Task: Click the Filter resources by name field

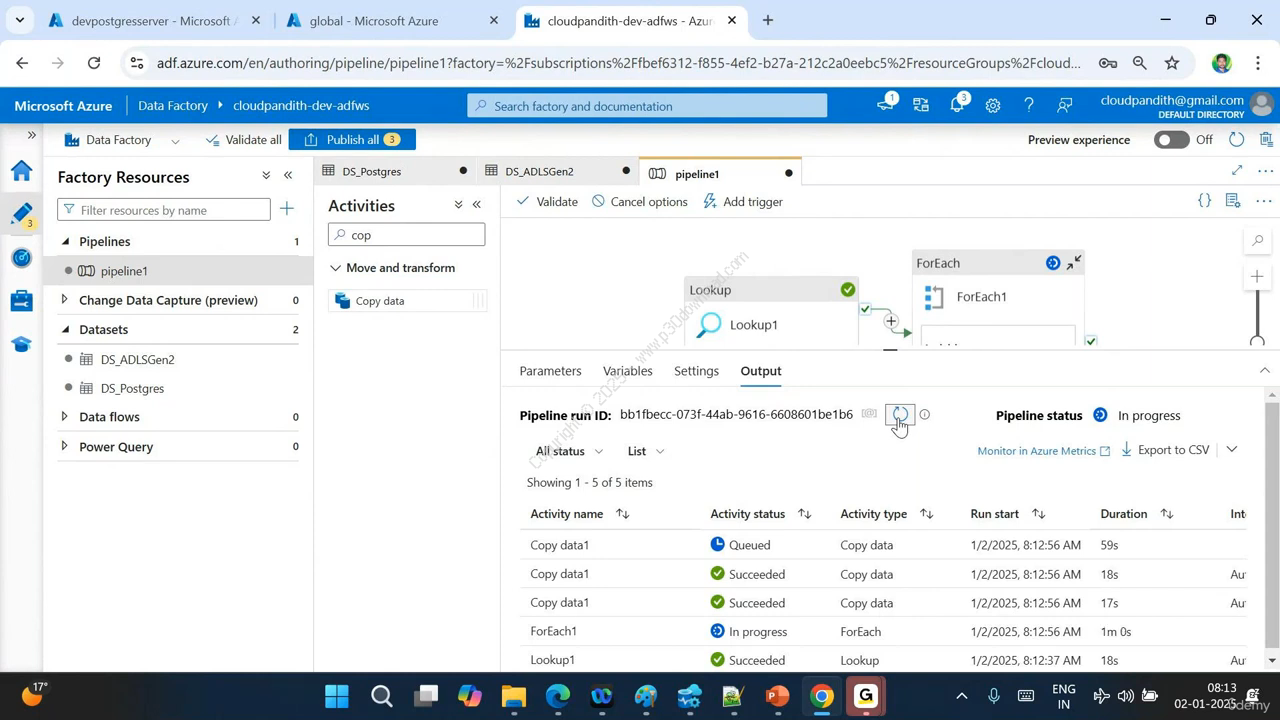Action: point(164,210)
